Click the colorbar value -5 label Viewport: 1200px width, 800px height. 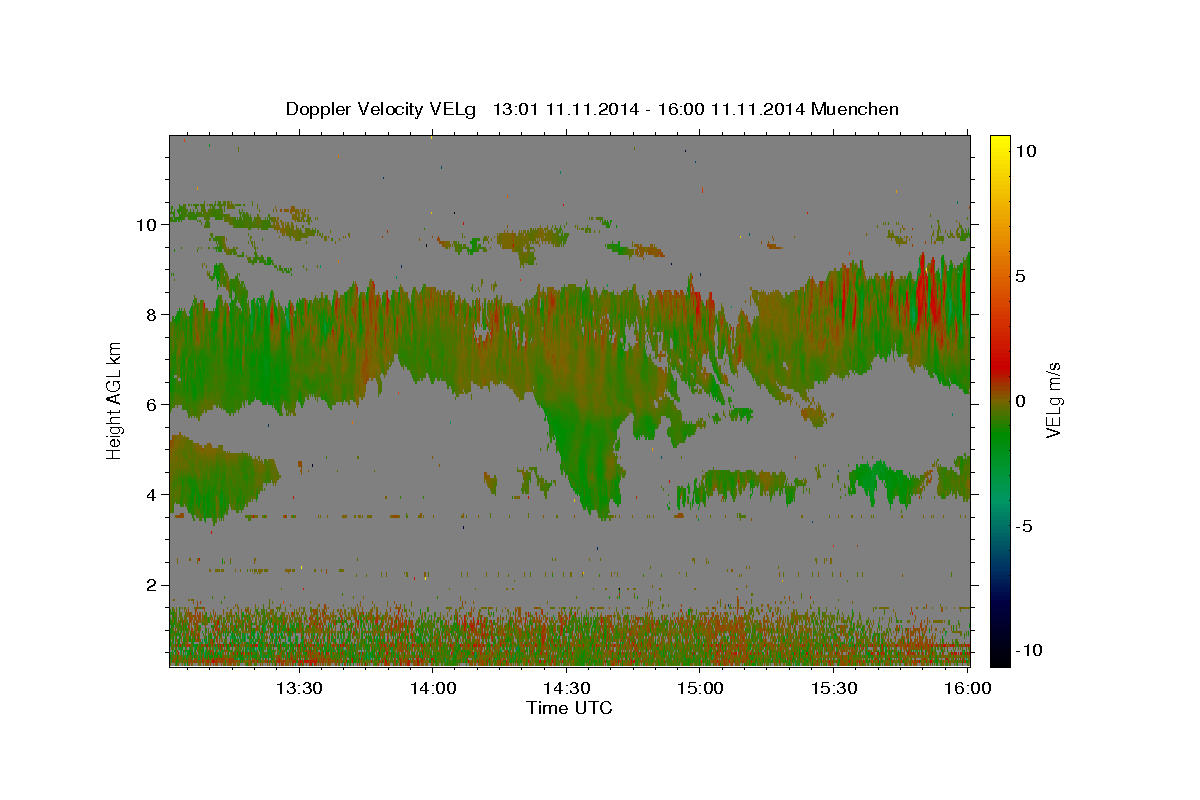click(x=1024, y=525)
